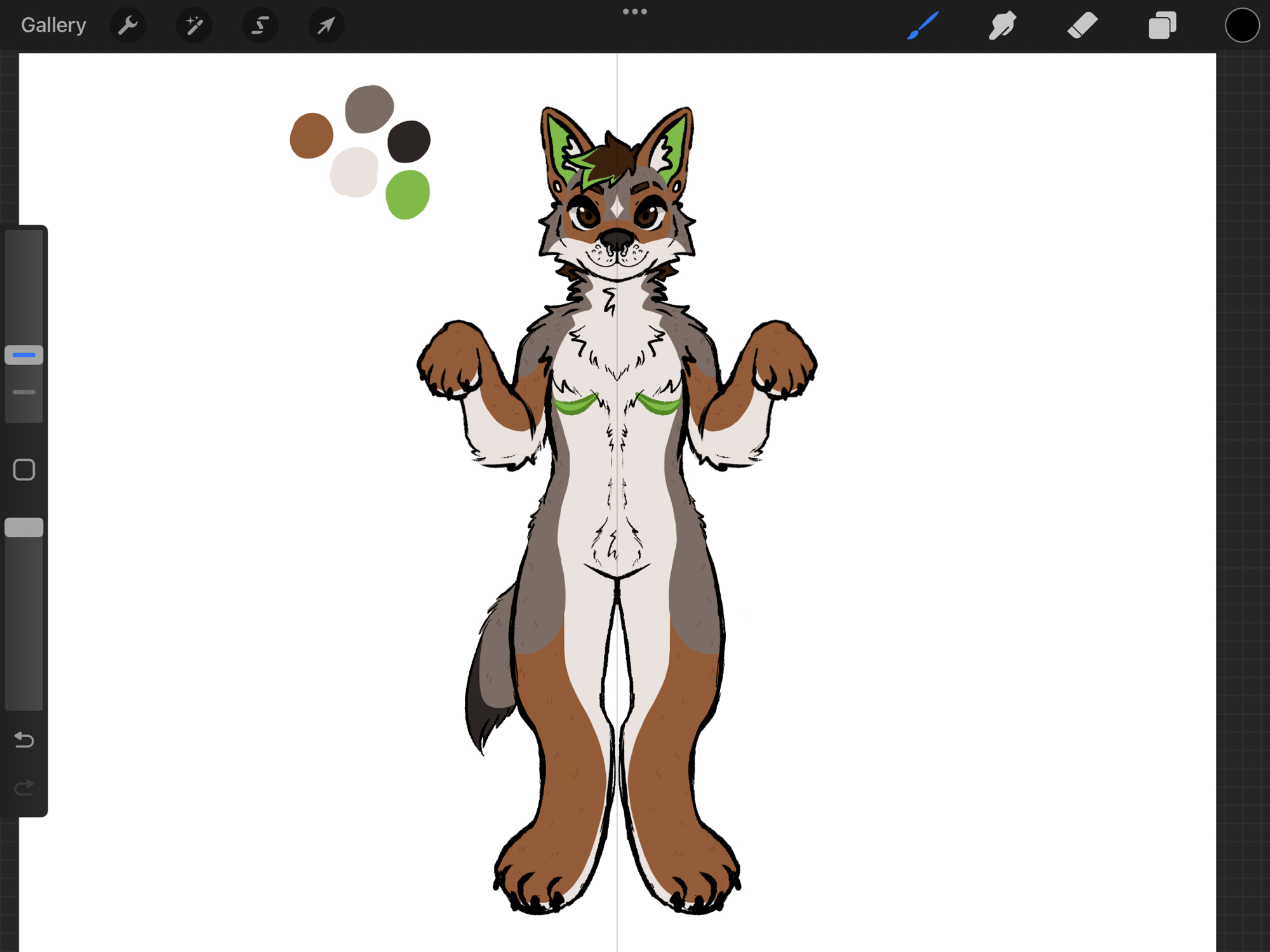Open the Adjustments magic wand menu
1270x952 pixels.
click(x=194, y=25)
